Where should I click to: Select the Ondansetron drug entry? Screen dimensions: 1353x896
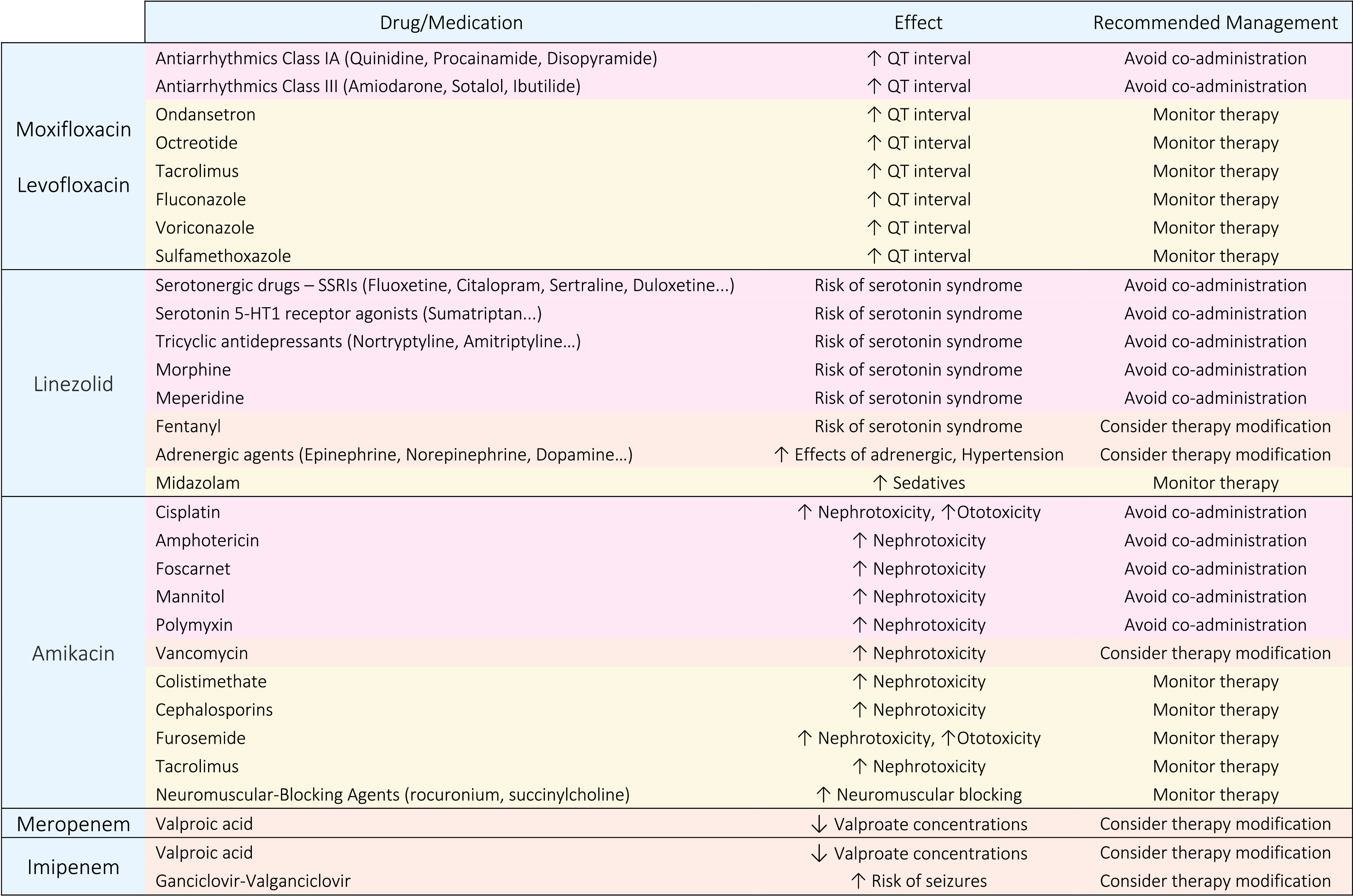point(205,114)
